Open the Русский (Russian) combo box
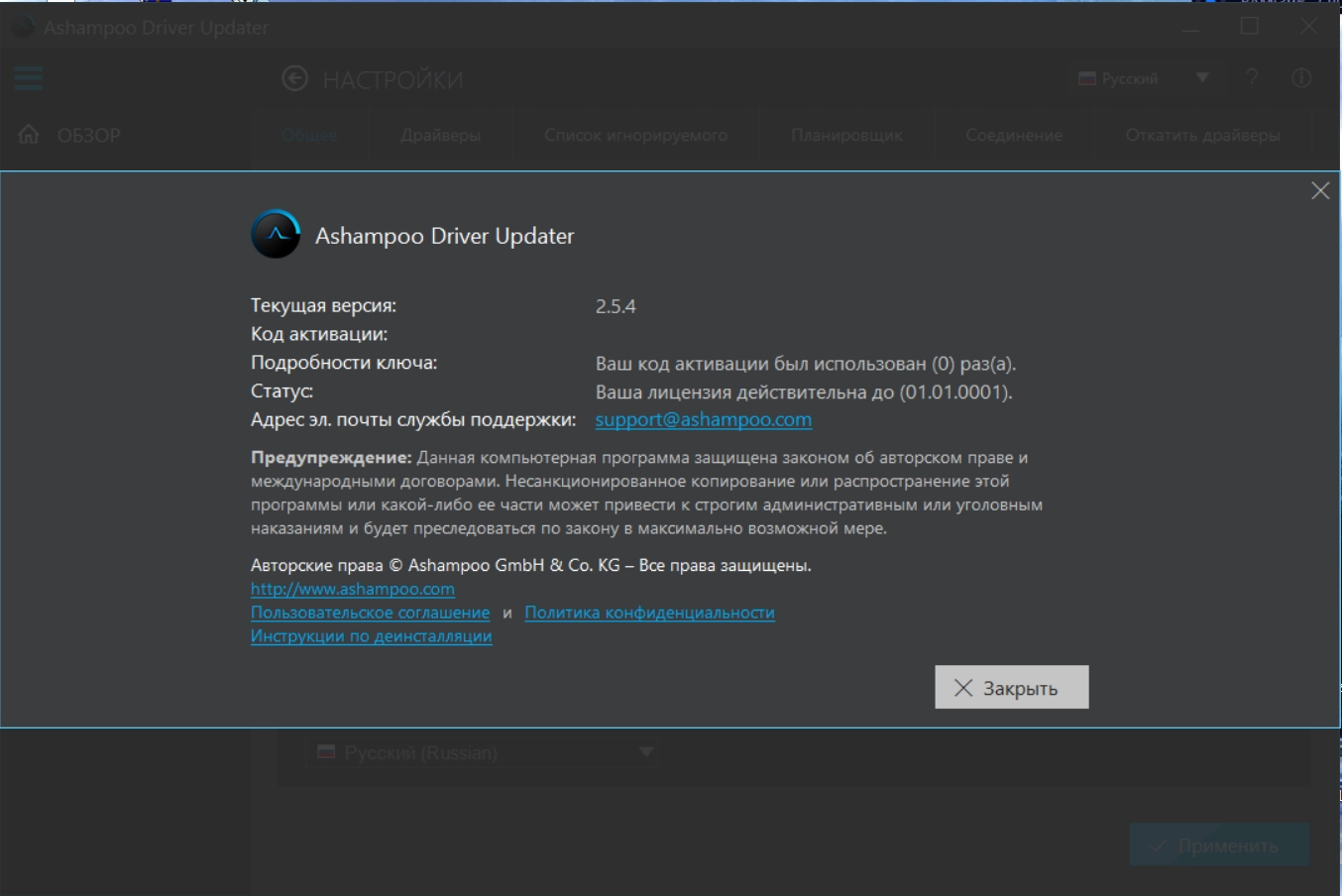Screen dimensions: 1342x896 pos(482,752)
